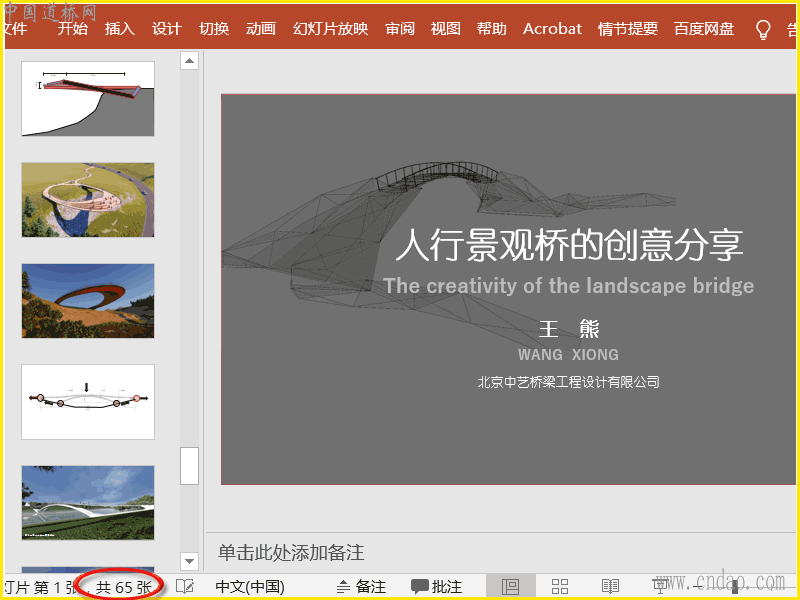The width and height of the screenshot is (800, 600).
Task: Toggle the 批注 comments pane
Action: (x=437, y=587)
